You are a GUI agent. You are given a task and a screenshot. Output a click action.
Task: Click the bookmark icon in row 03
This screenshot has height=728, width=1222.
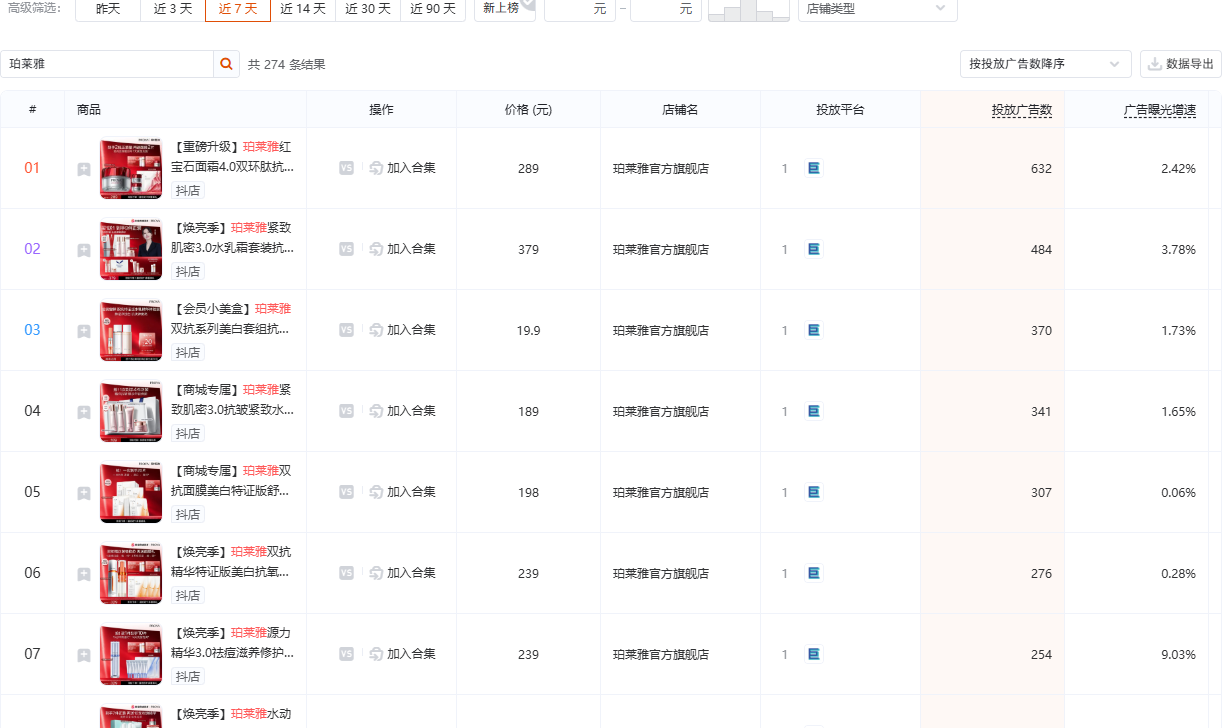(84, 331)
